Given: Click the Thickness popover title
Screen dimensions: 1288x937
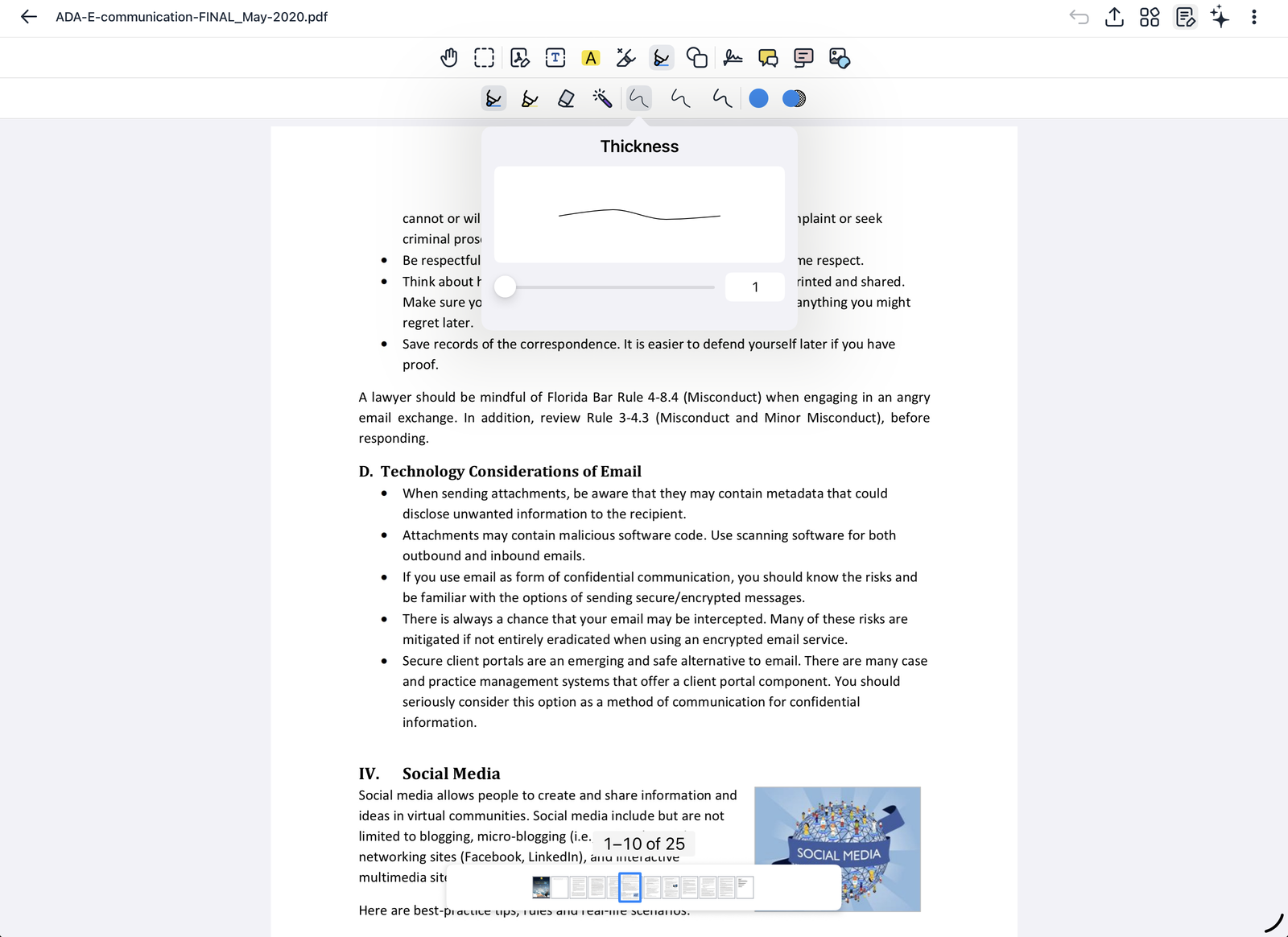Looking at the screenshot, I should (639, 147).
